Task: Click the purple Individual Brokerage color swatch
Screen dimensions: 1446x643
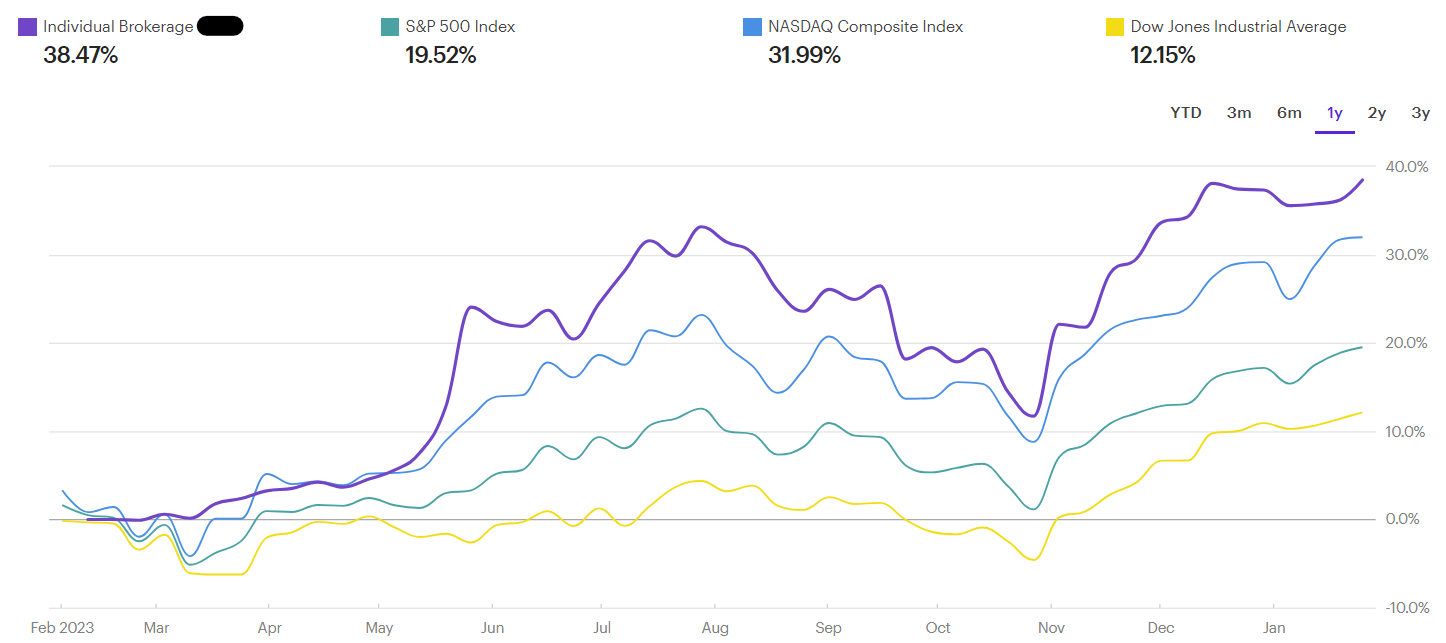Action: [x=28, y=27]
